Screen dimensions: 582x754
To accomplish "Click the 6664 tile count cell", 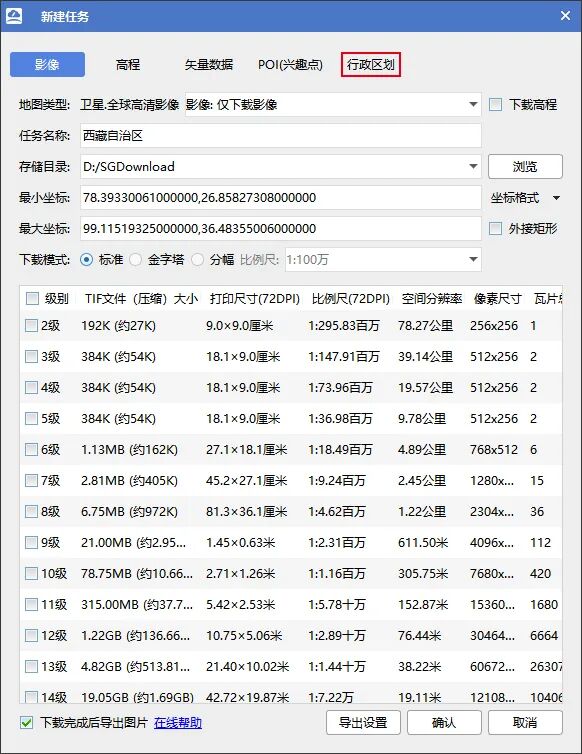I will coord(544,635).
